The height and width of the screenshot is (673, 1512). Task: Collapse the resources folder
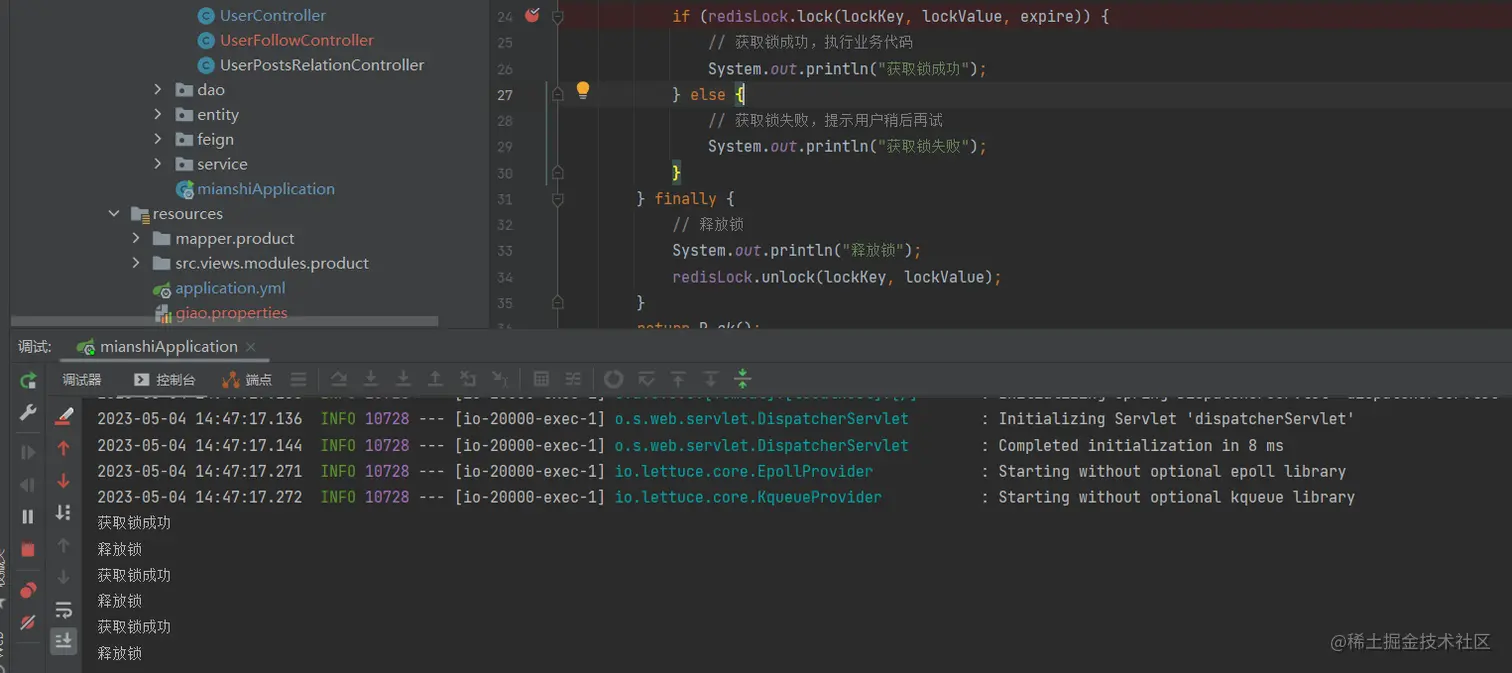(113, 214)
